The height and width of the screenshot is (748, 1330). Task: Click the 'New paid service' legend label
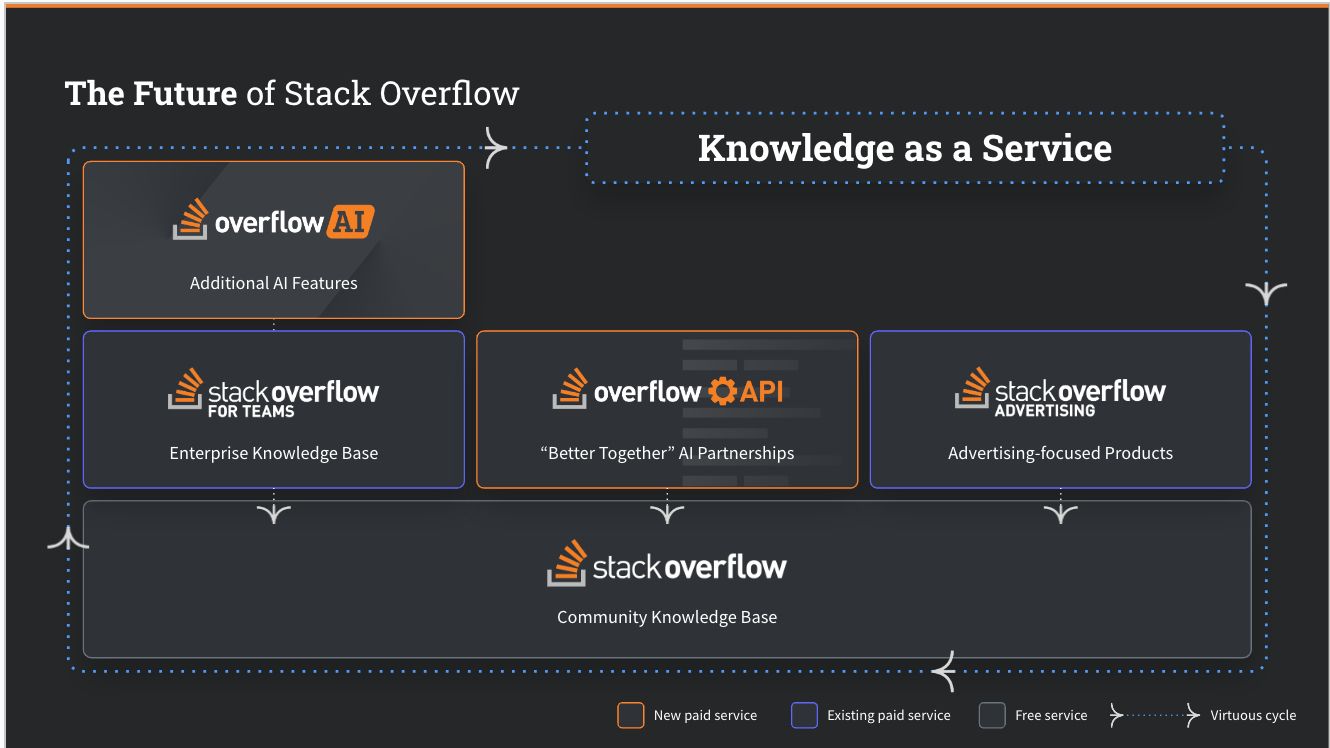[705, 715]
